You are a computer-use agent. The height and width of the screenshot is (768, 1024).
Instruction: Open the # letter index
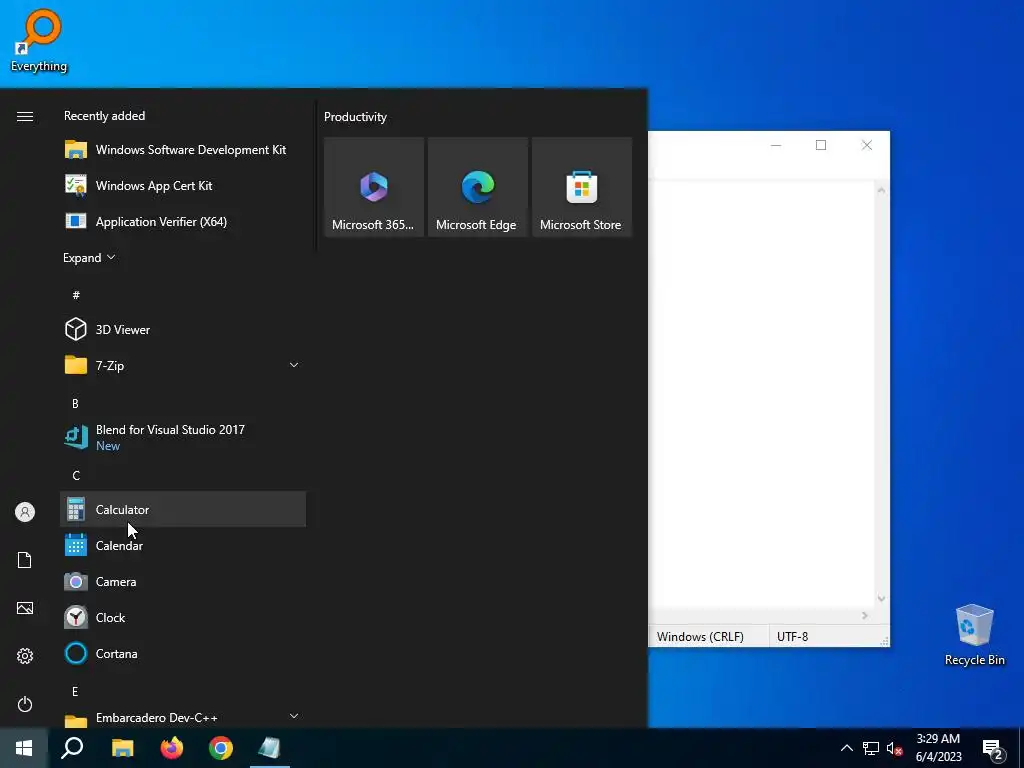tap(76, 295)
